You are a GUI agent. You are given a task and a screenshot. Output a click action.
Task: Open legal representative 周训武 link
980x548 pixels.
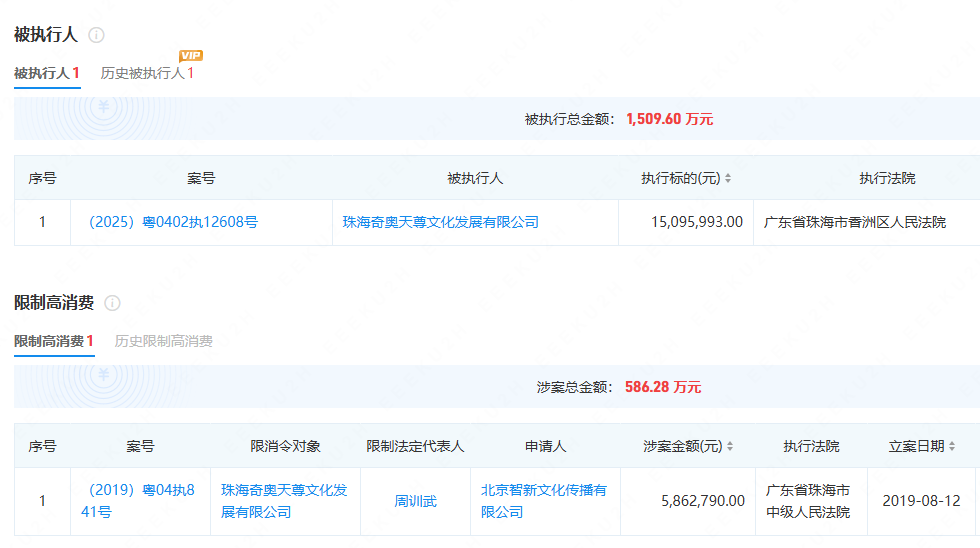point(415,501)
